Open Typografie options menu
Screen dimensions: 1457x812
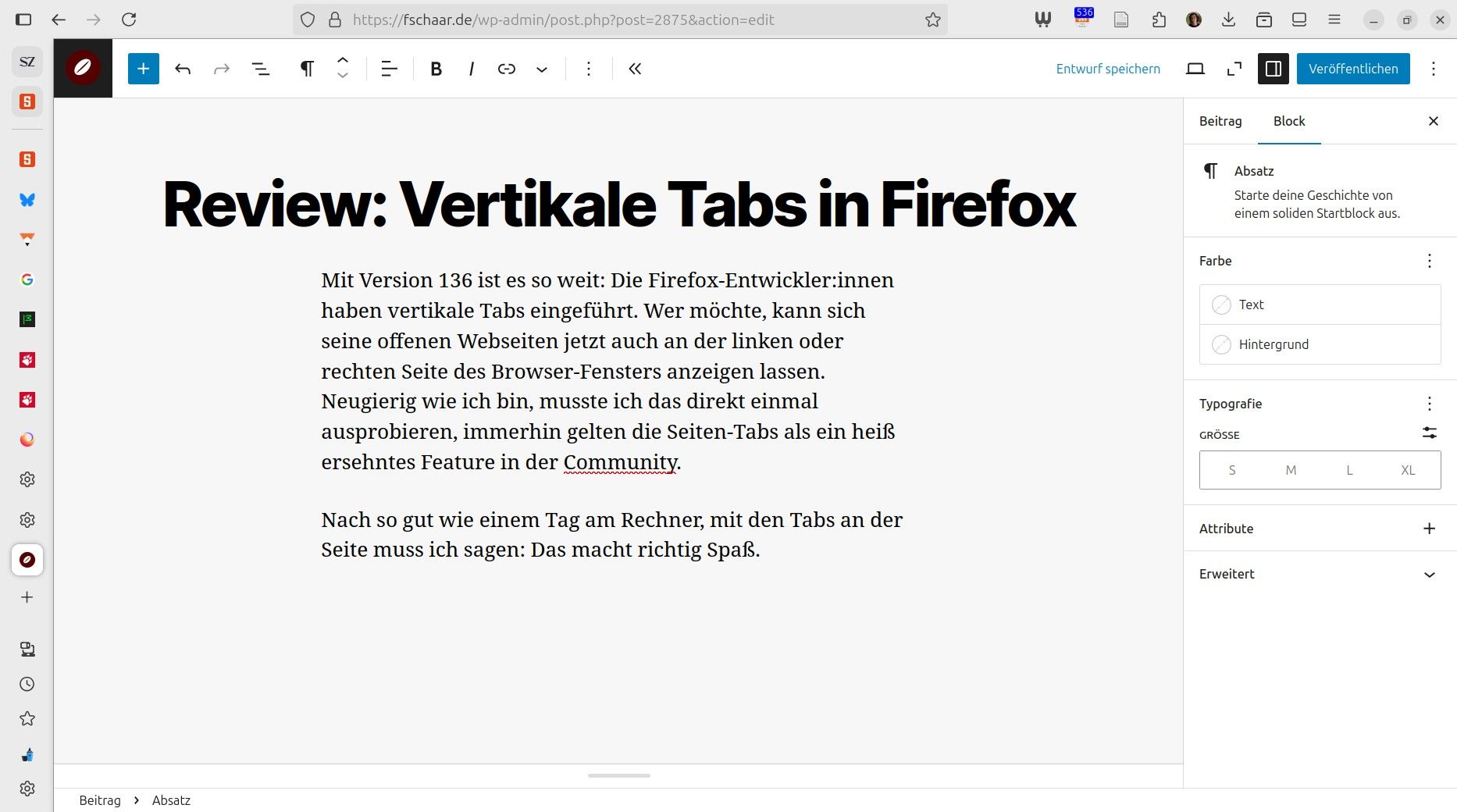pos(1429,404)
